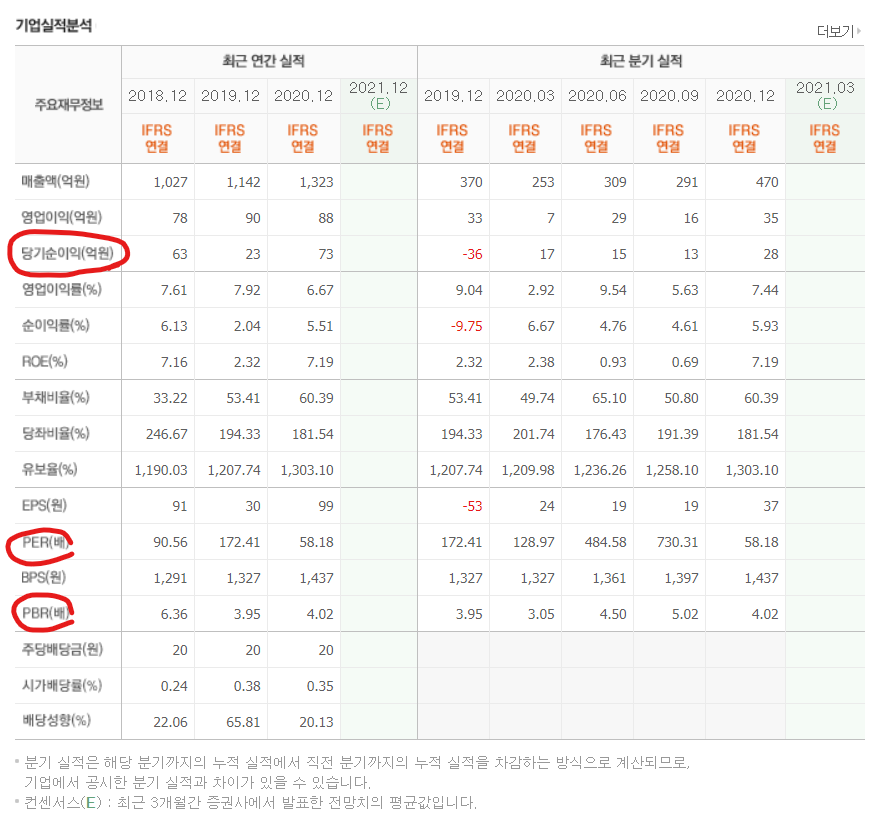Viewport: 872px width, 817px height.
Task: Select the 2020.09 quarterly column header
Action: 669,96
